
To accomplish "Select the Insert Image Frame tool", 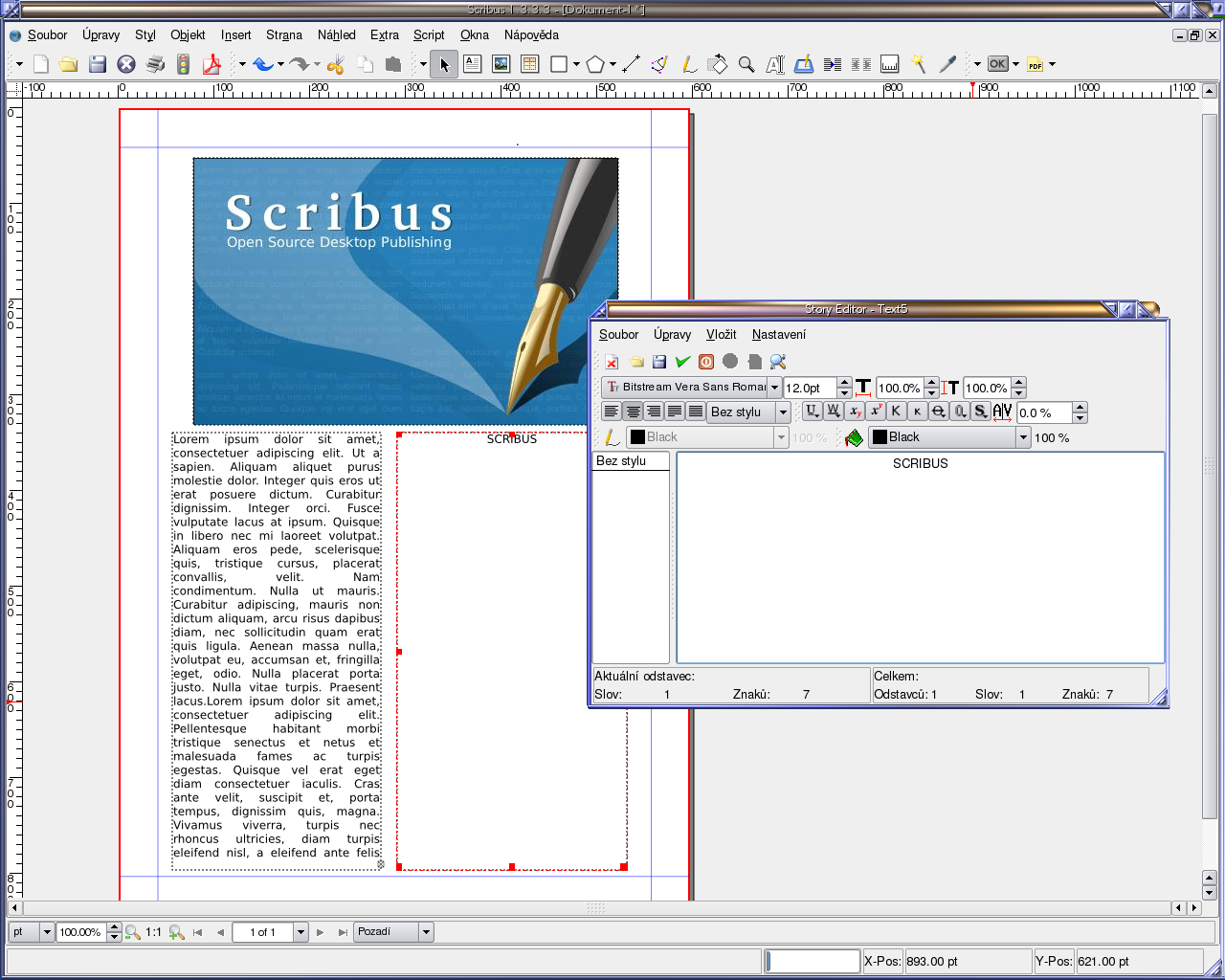I will click(501, 64).
